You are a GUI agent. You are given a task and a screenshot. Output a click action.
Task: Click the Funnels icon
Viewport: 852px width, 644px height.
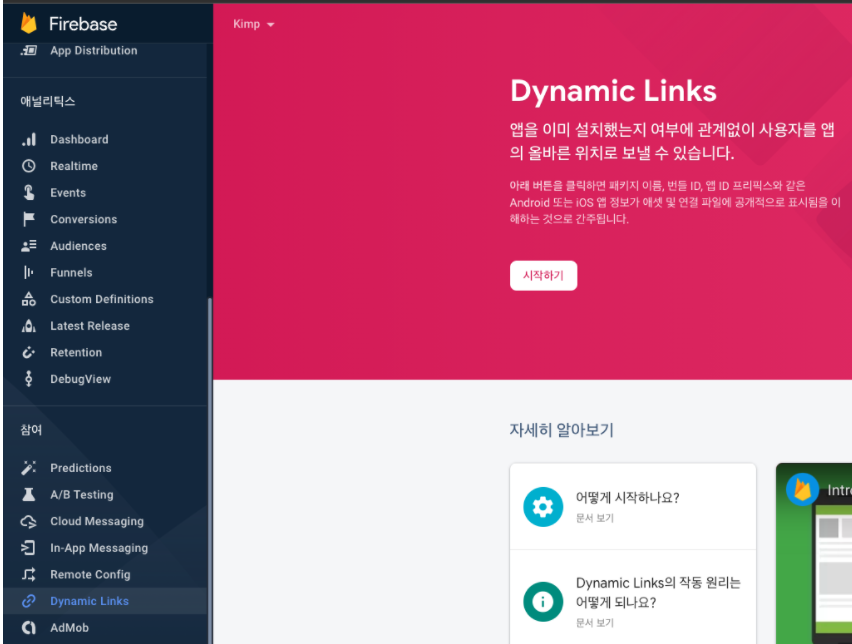pos(29,273)
